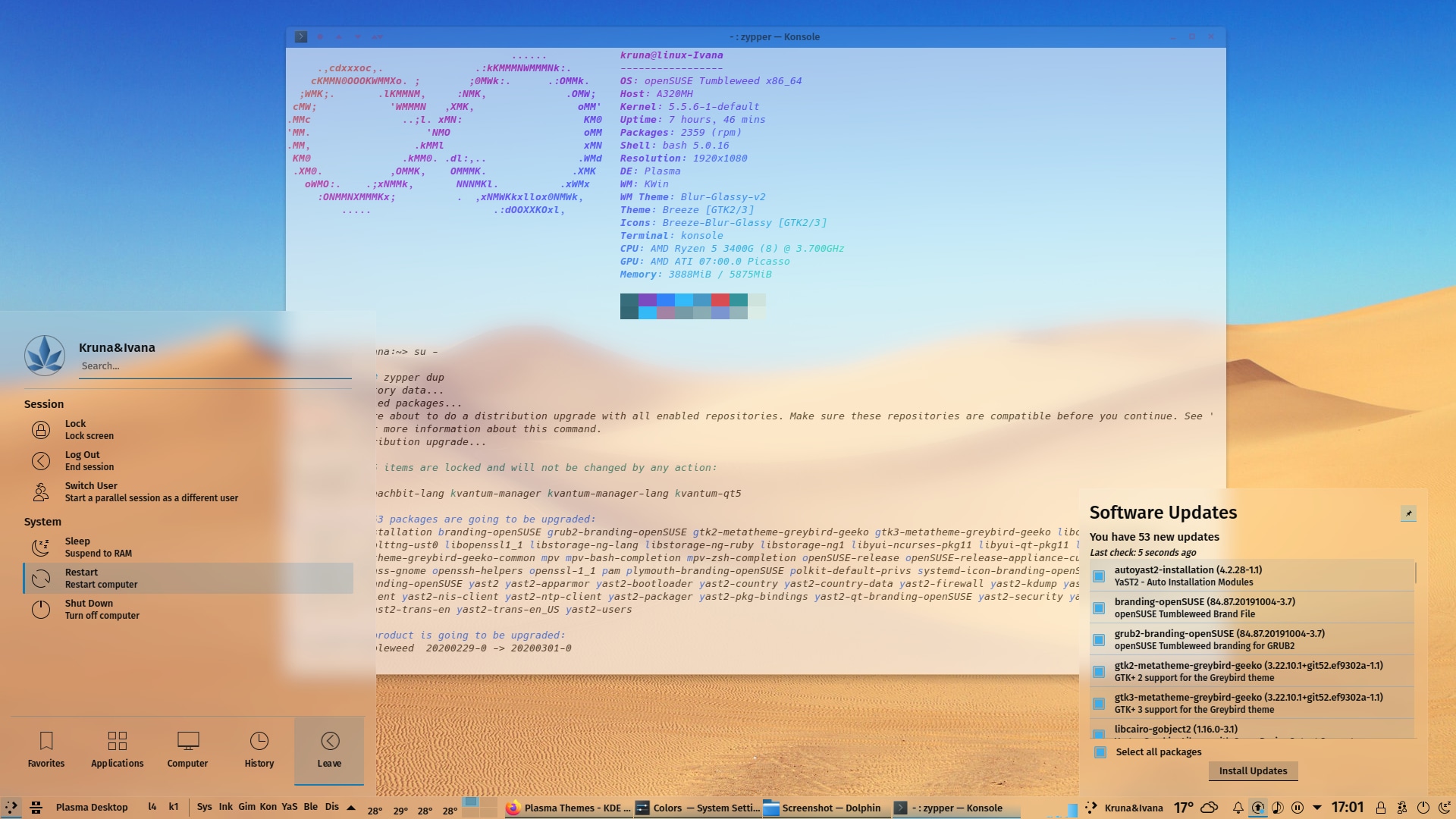Screen dimensions: 1456x819
Task: Expand the quick launch list arrow after Dis
Action: [x=351, y=808]
